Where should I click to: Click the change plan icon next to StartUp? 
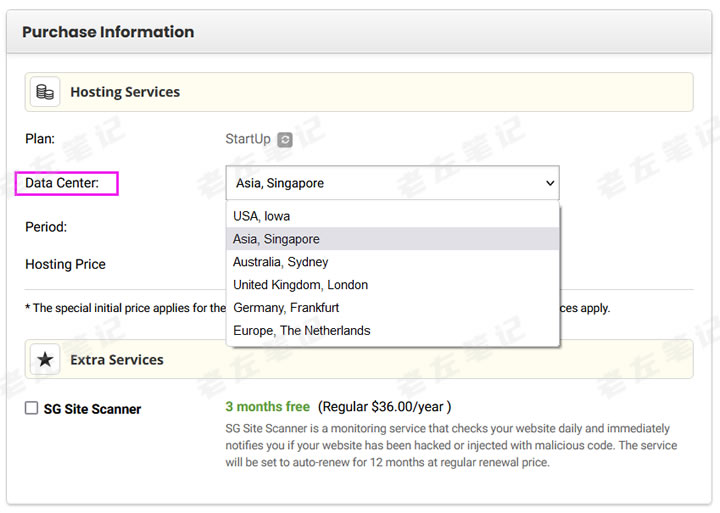(x=285, y=140)
